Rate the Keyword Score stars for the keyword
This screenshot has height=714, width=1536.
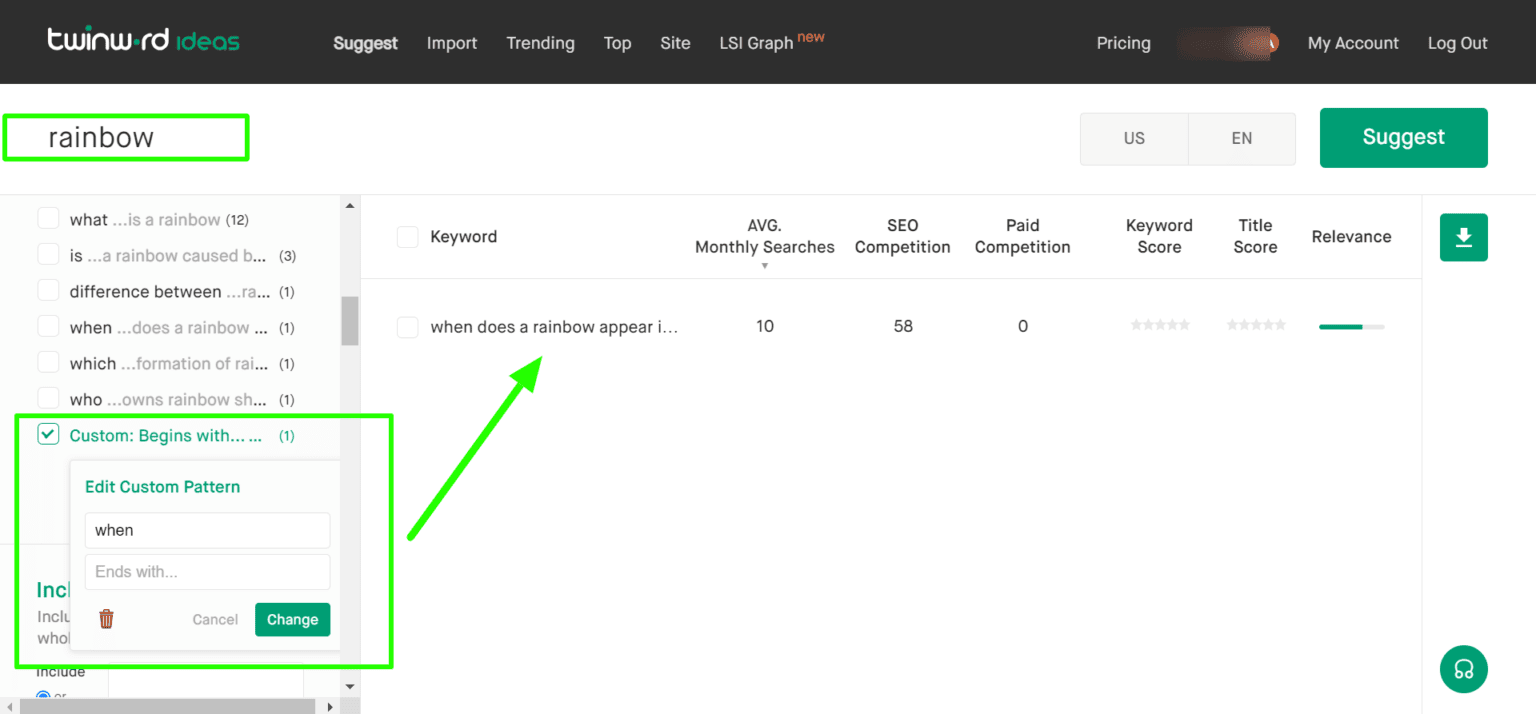tap(1159, 325)
